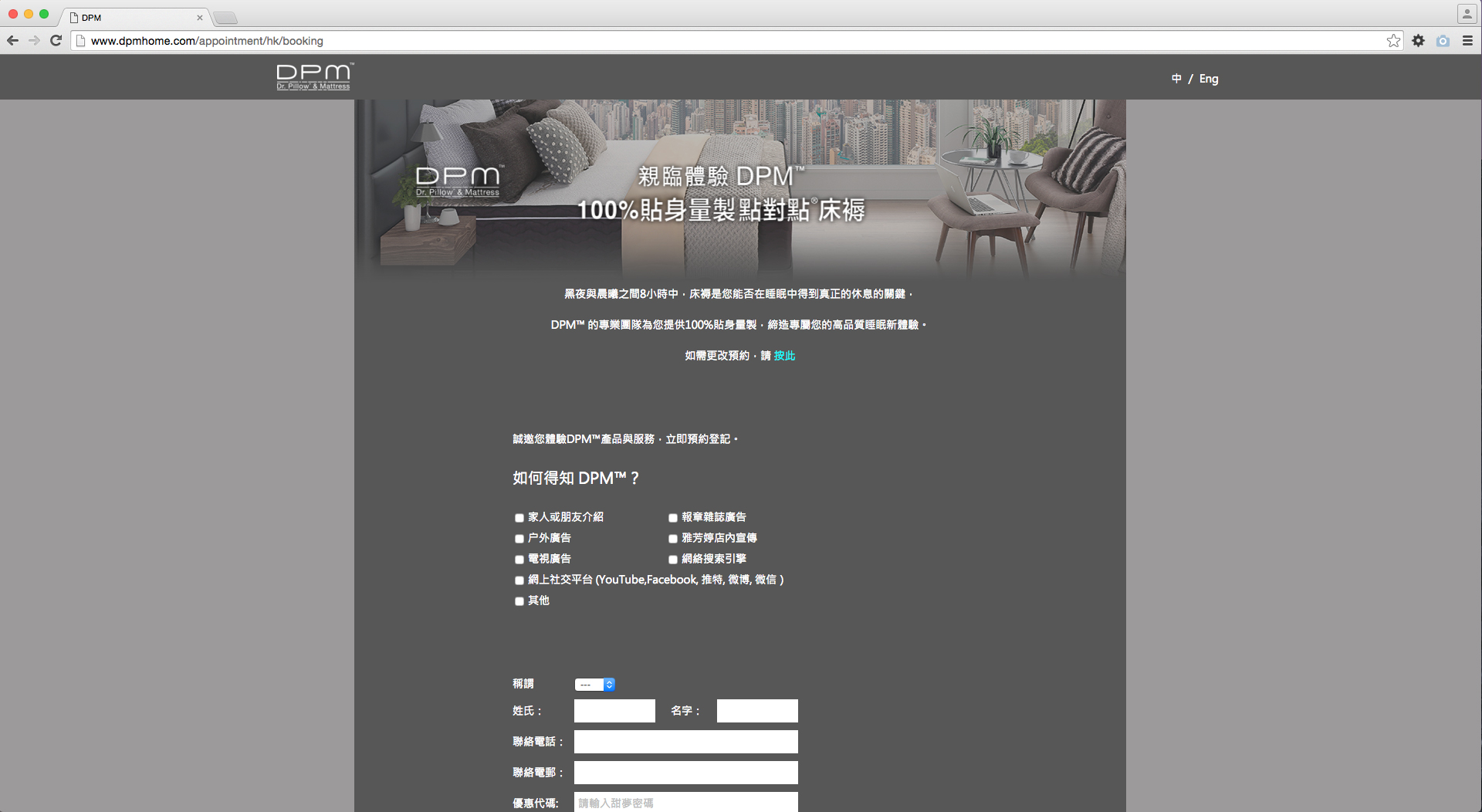Viewport: 1482px width, 812px height.
Task: Click the camera extension icon
Action: (1443, 41)
